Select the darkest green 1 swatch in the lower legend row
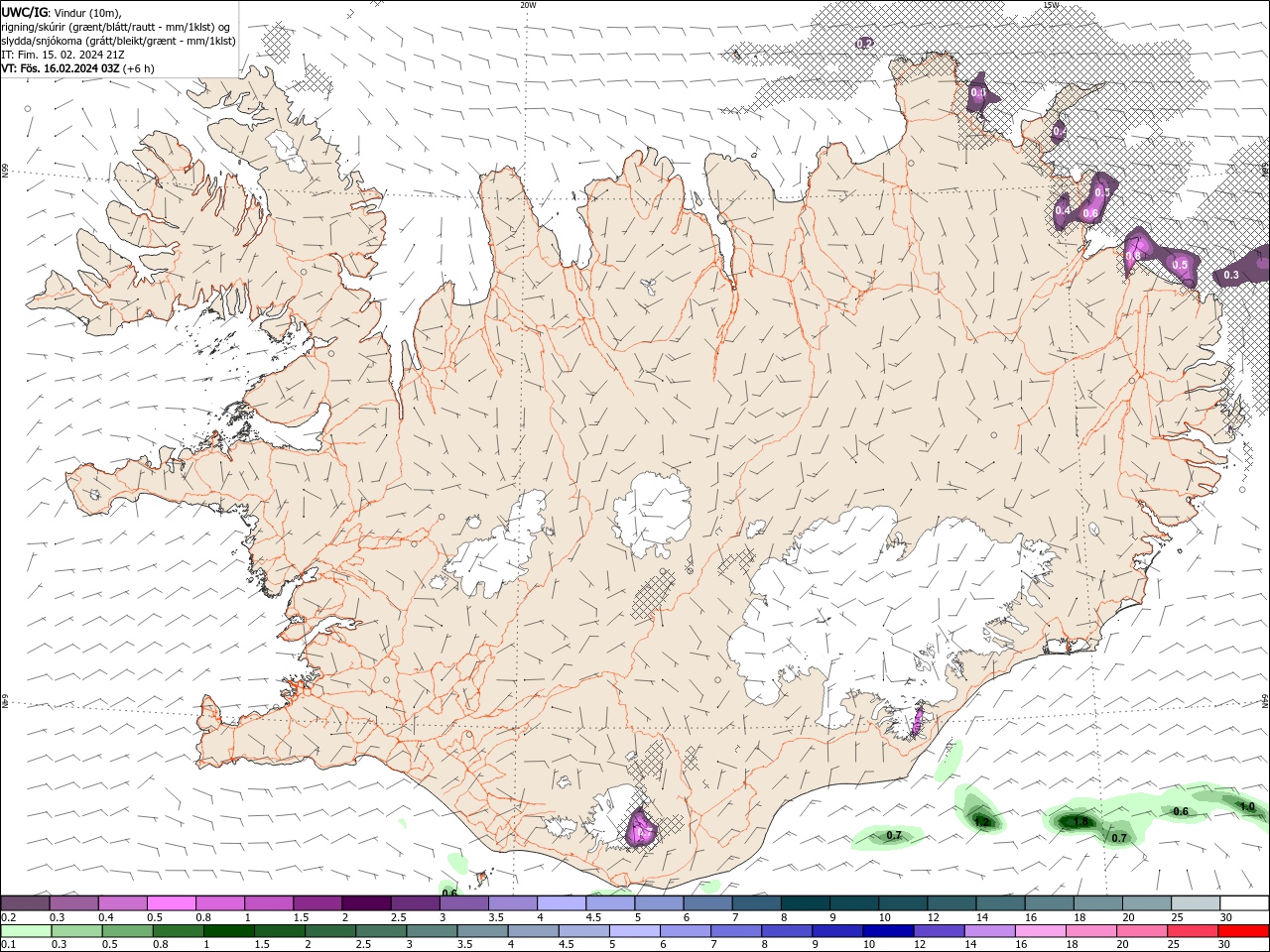Image resolution: width=1270 pixels, height=952 pixels. 229,931
